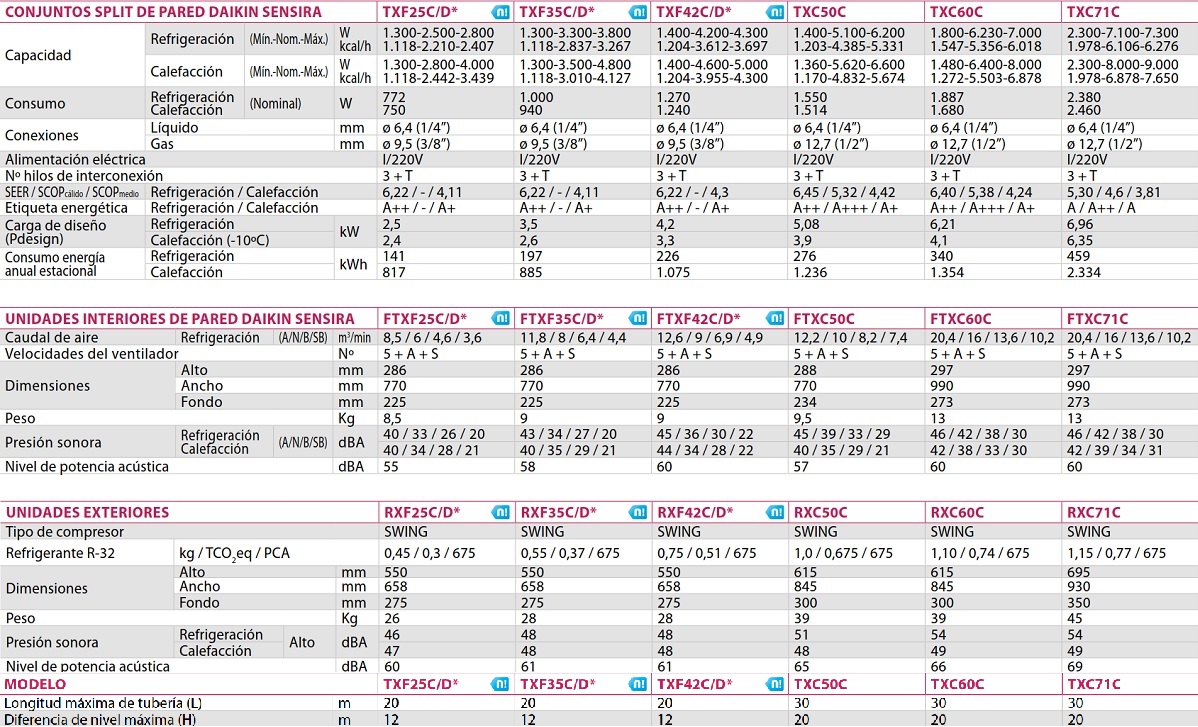Viewport: 1198px width, 727px height.
Task: Click the RXC71C column header
Action: pyautogui.click(x=1094, y=512)
